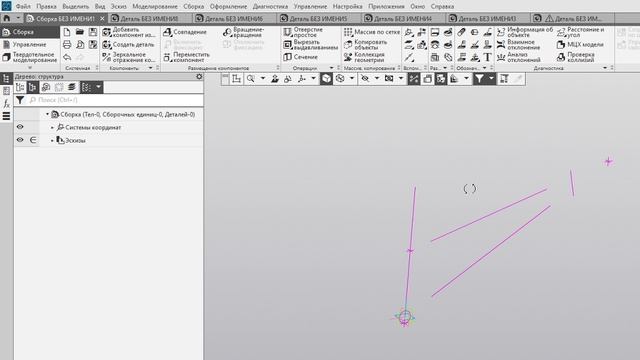
Task: Click the Зеркальное отражение компонентов tool
Action: click(128, 57)
